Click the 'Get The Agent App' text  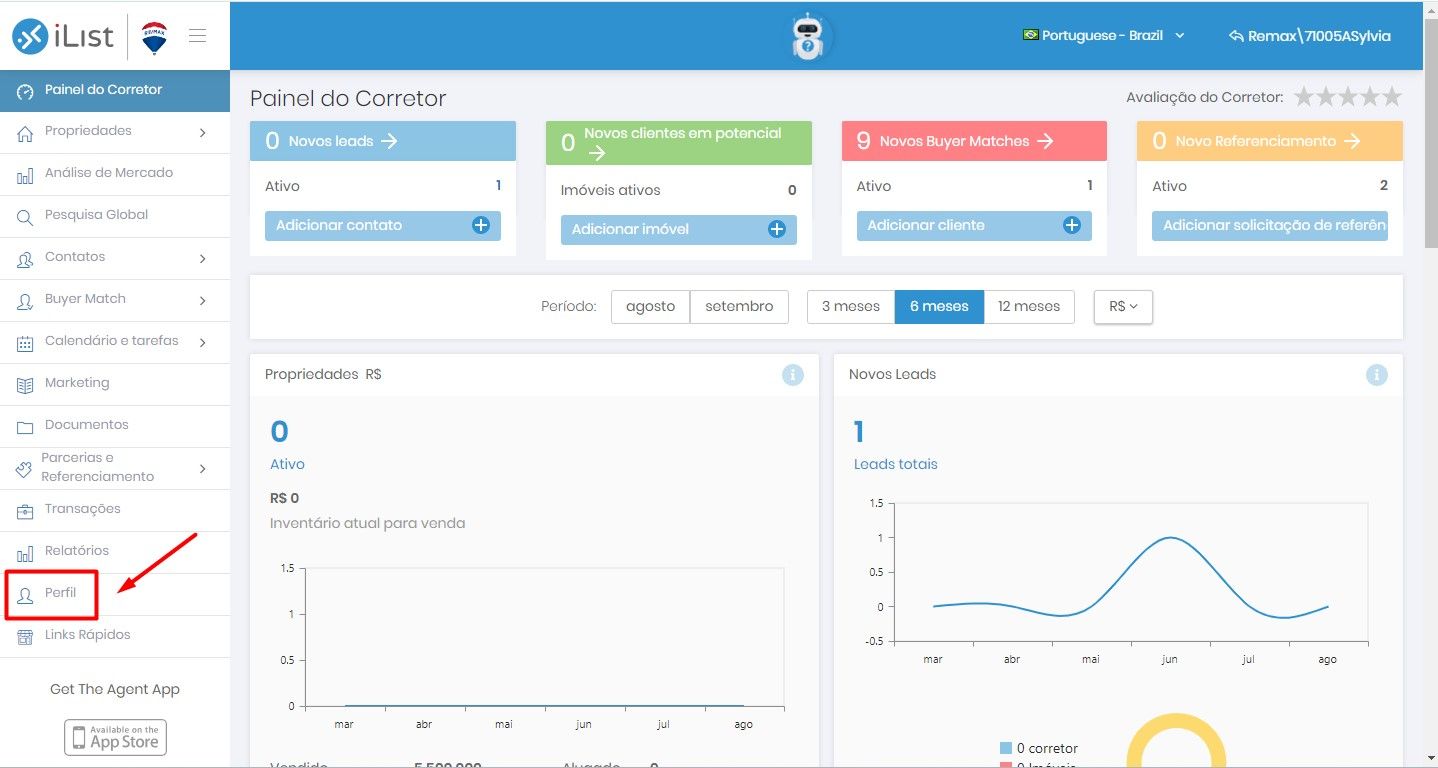[115, 689]
